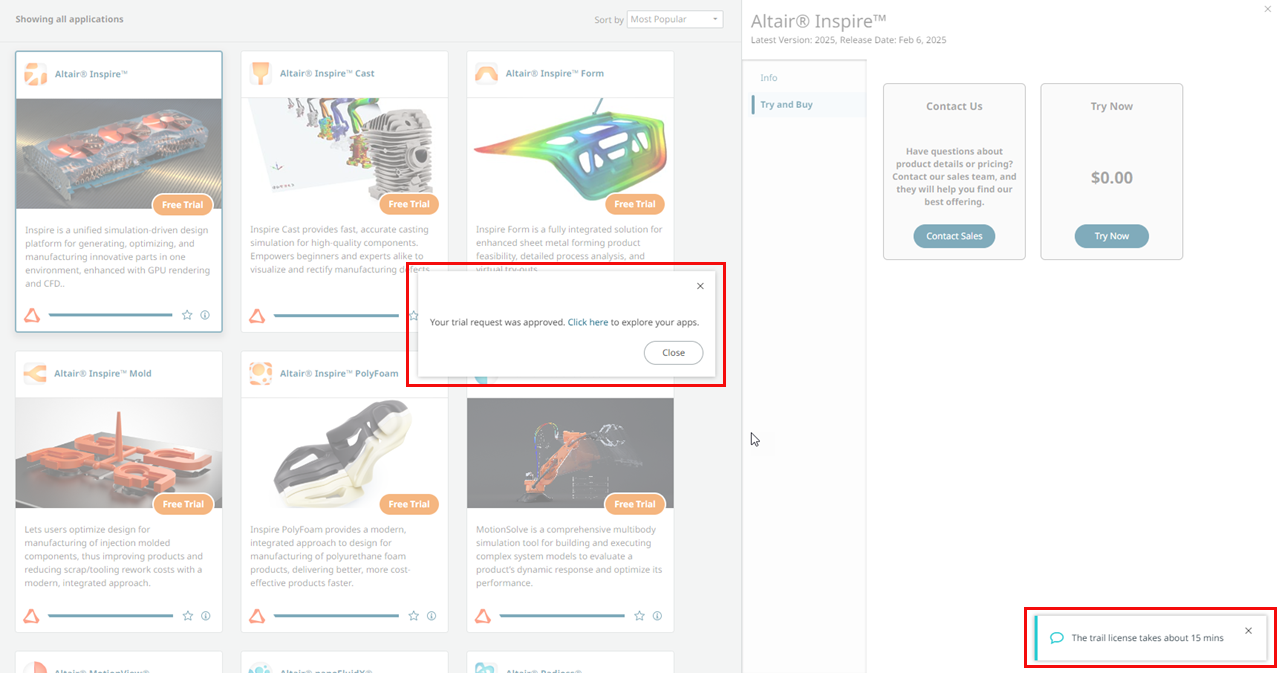Open the Altair Inspire PolyFoam title

(339, 374)
